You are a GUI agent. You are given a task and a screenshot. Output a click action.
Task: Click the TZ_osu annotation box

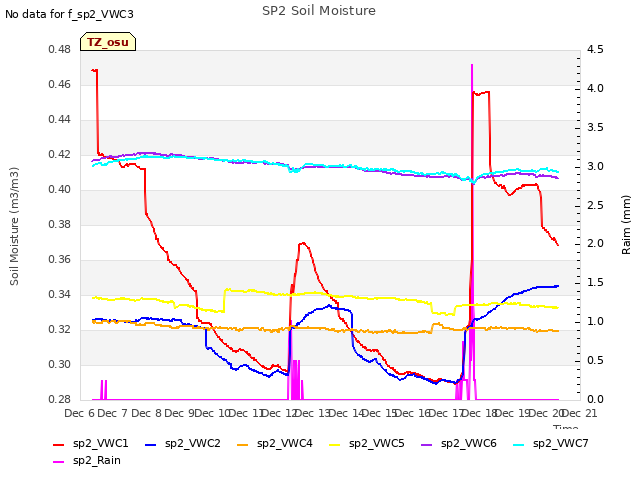108,42
